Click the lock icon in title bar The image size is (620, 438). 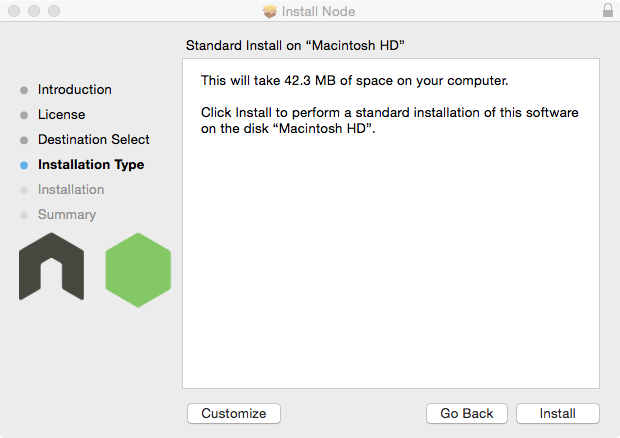pyautogui.click(x=608, y=11)
